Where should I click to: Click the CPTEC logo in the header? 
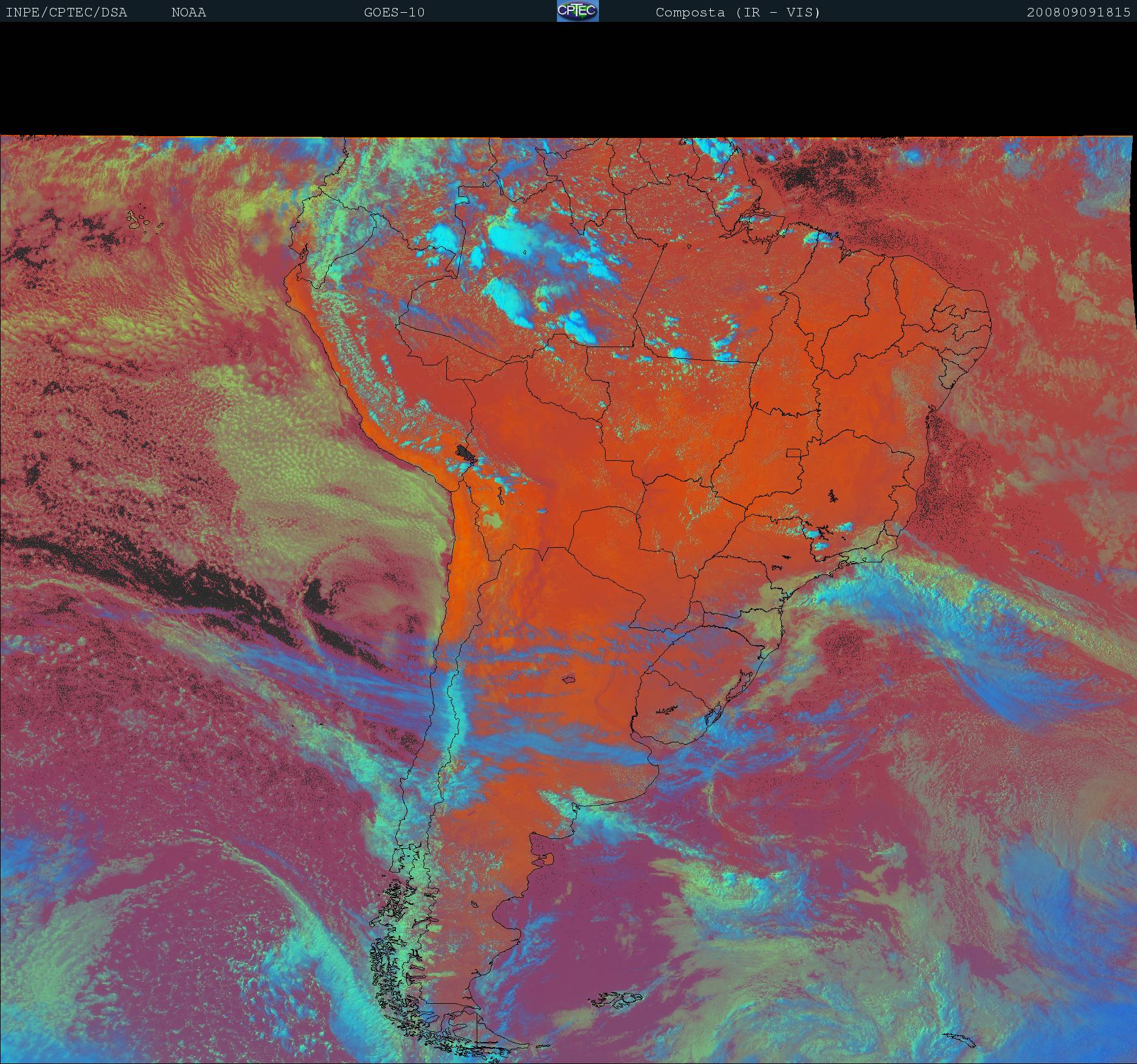coord(578,11)
